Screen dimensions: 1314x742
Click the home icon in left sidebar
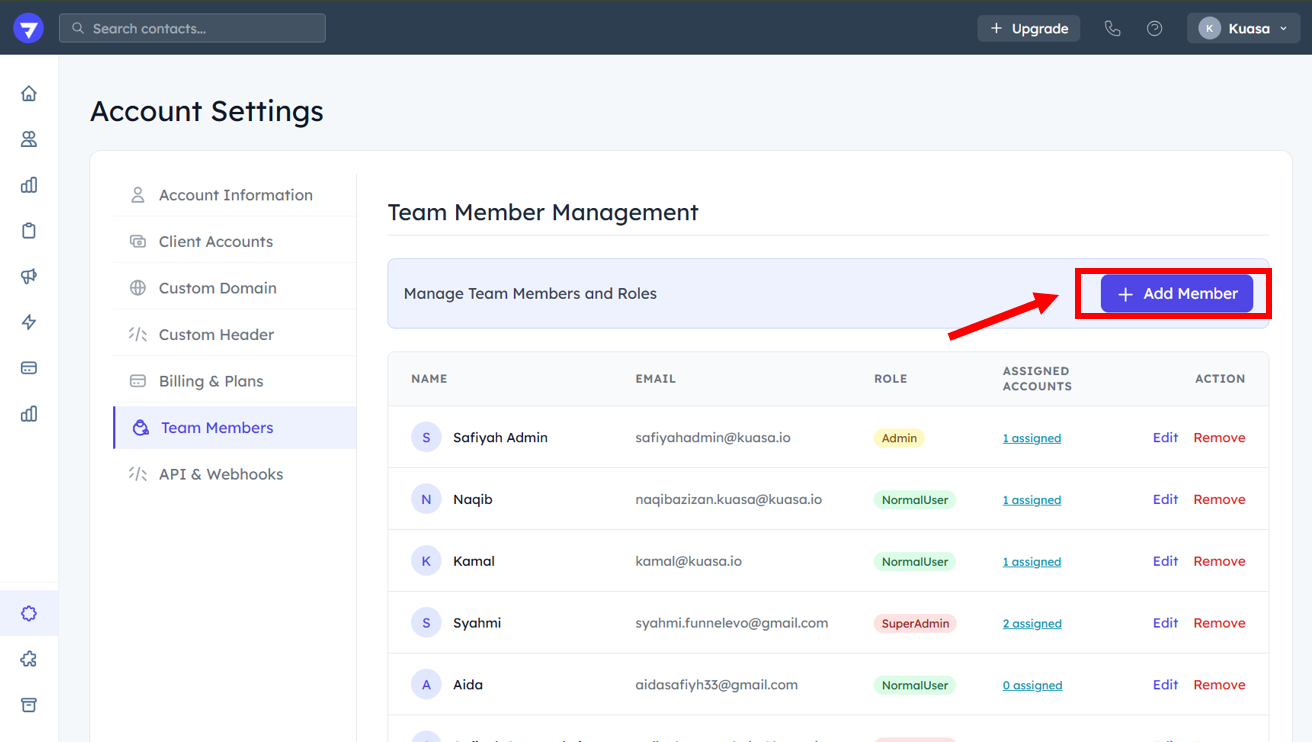(x=29, y=93)
